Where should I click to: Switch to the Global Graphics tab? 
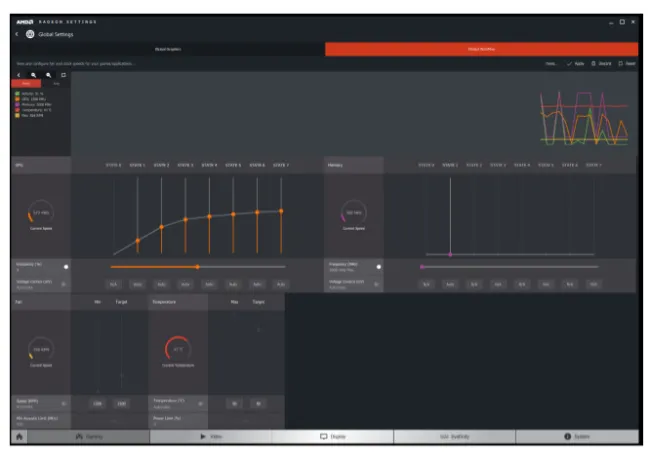pyautogui.click(x=168, y=49)
